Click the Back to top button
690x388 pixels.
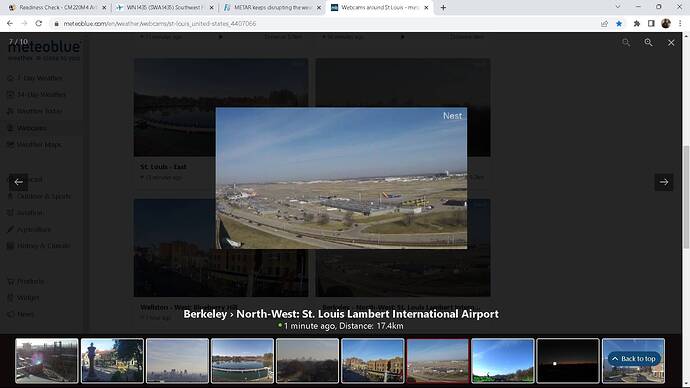(x=634, y=359)
